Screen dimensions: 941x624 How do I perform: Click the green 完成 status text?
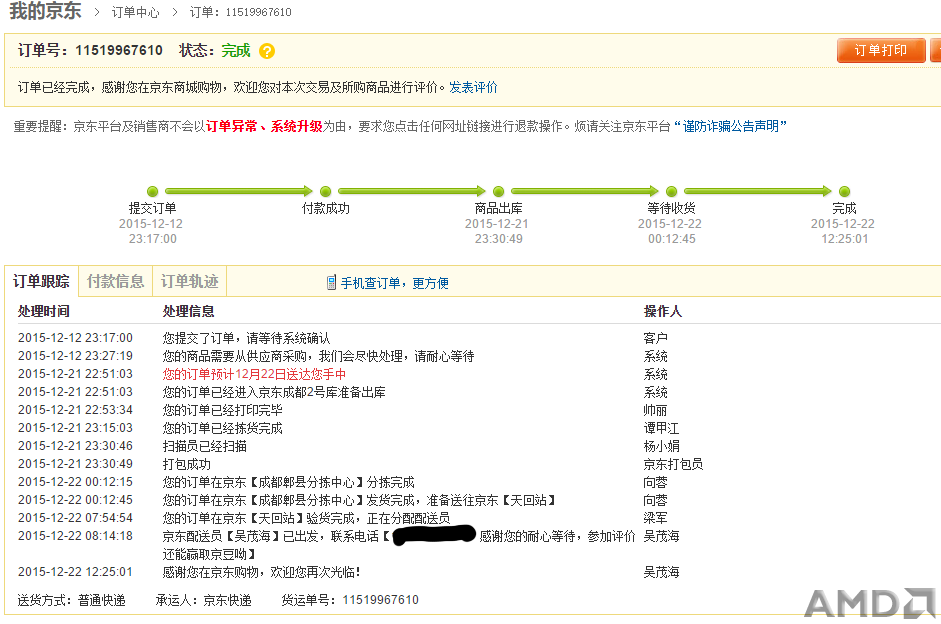[x=236, y=50]
